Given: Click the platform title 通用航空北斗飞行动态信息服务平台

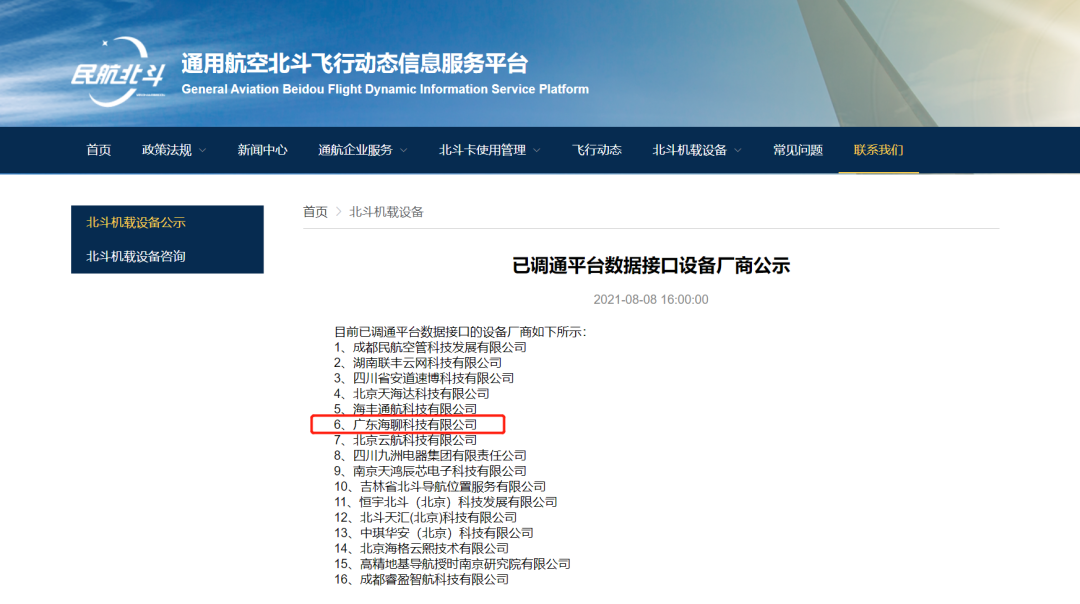Looking at the screenshot, I should point(355,63).
